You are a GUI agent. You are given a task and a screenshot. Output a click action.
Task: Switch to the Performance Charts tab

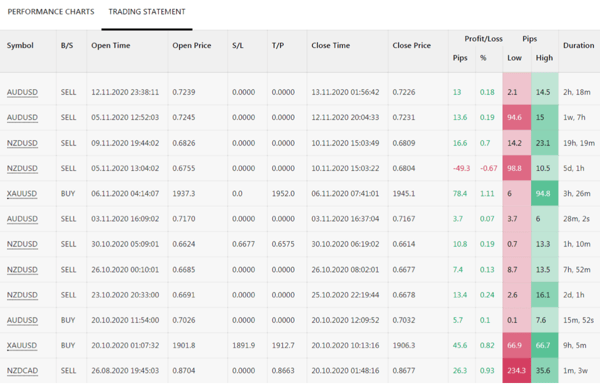coord(51,12)
